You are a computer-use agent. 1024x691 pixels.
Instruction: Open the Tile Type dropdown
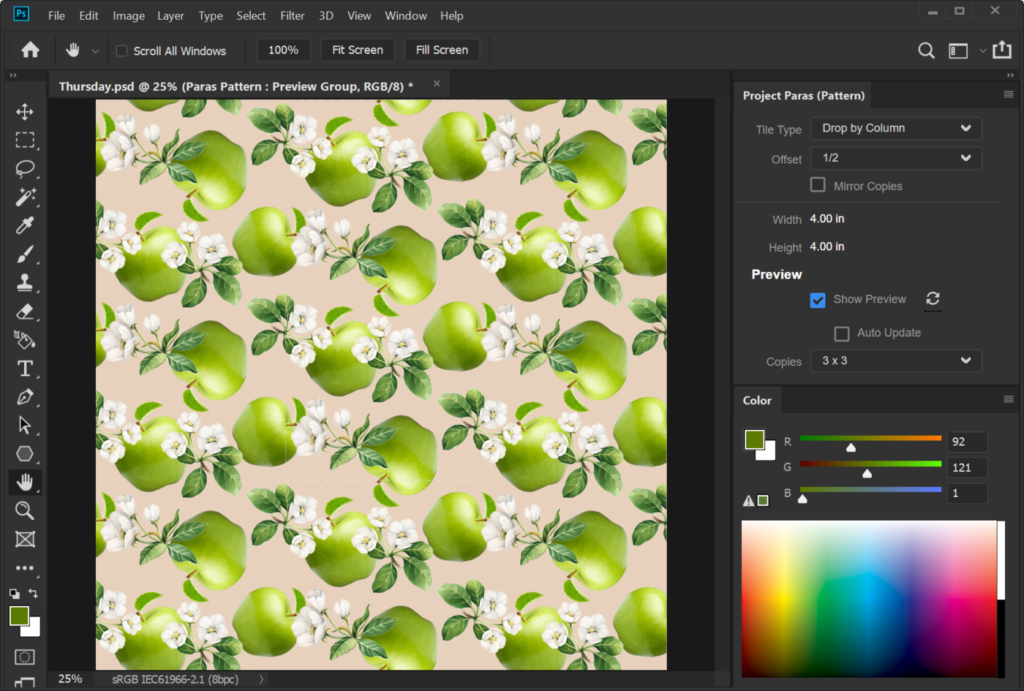896,129
